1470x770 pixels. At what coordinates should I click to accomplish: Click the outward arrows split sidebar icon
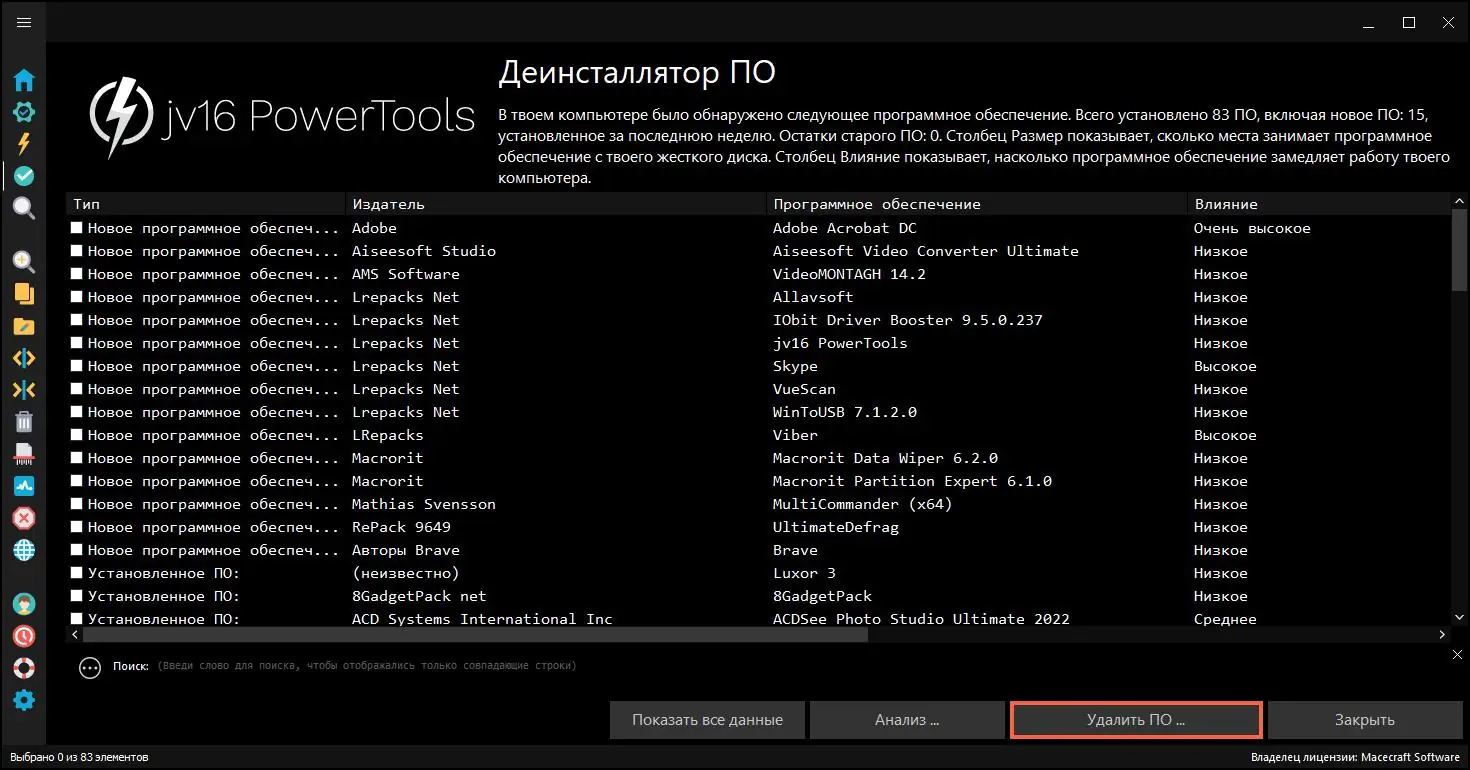[x=24, y=358]
